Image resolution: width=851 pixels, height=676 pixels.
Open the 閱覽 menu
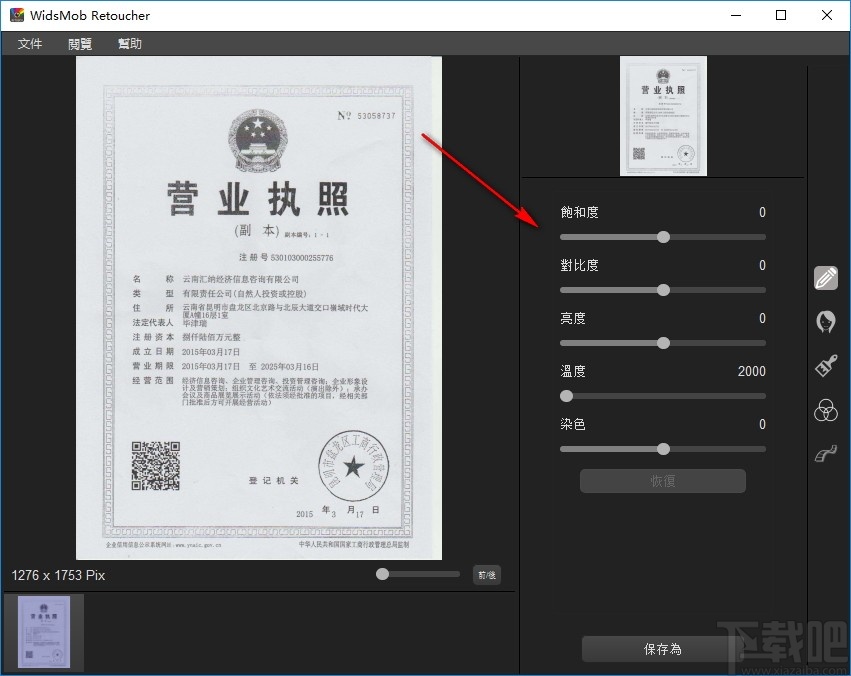point(79,43)
